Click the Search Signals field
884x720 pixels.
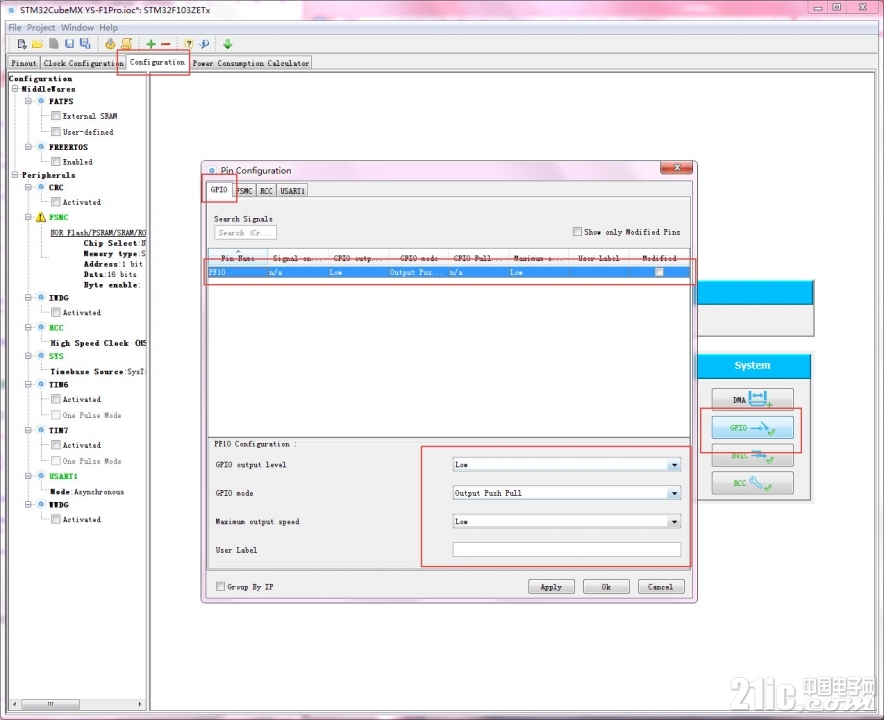click(x=245, y=232)
